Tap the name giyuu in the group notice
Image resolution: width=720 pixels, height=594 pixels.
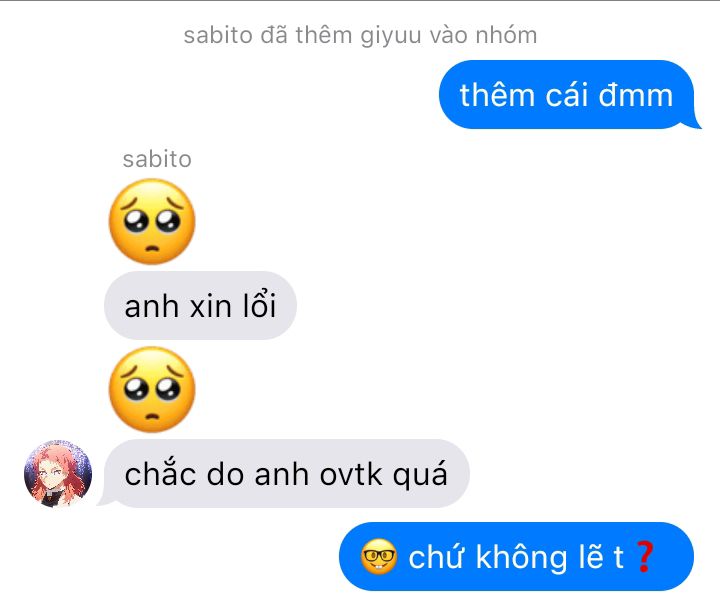391,36
